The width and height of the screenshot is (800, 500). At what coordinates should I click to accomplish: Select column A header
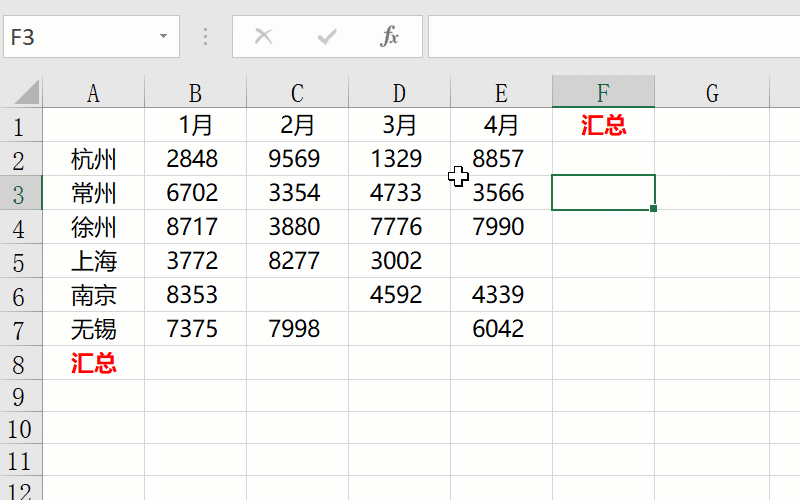click(x=93, y=92)
